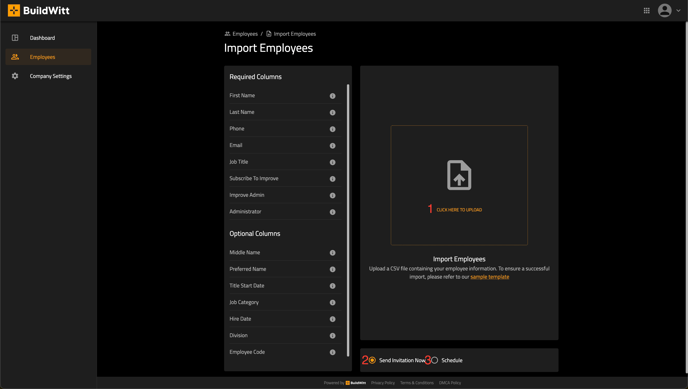688x389 pixels.
Task: Go to Employees breadcrumb link
Action: click(x=241, y=34)
